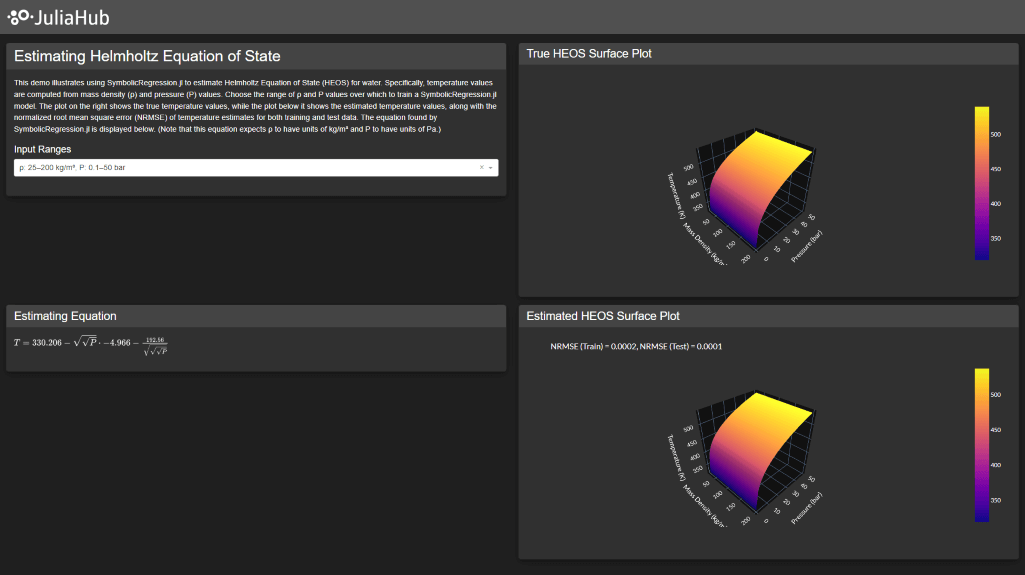Image resolution: width=1025 pixels, height=575 pixels.
Task: Click Pressure axis label in True HEOS plot
Action: (x=810, y=243)
